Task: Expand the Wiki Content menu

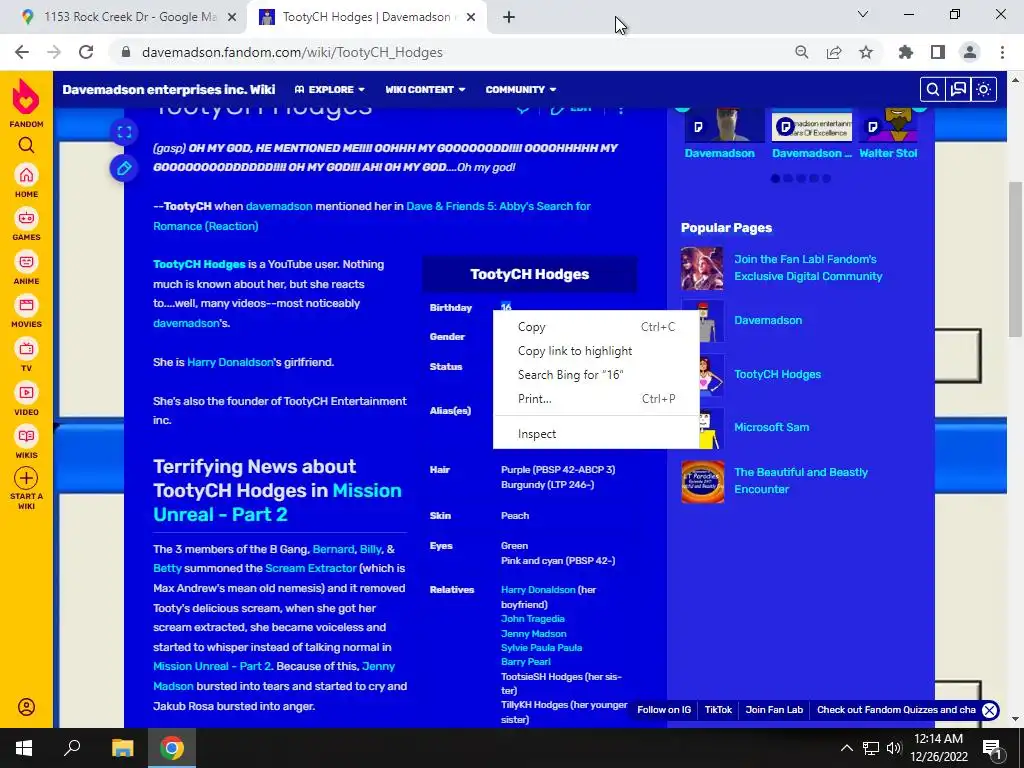Action: tap(425, 89)
